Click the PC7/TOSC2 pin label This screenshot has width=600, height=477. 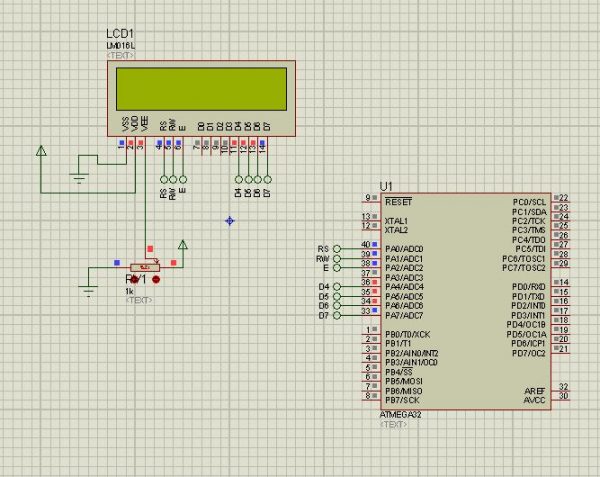(x=524, y=268)
